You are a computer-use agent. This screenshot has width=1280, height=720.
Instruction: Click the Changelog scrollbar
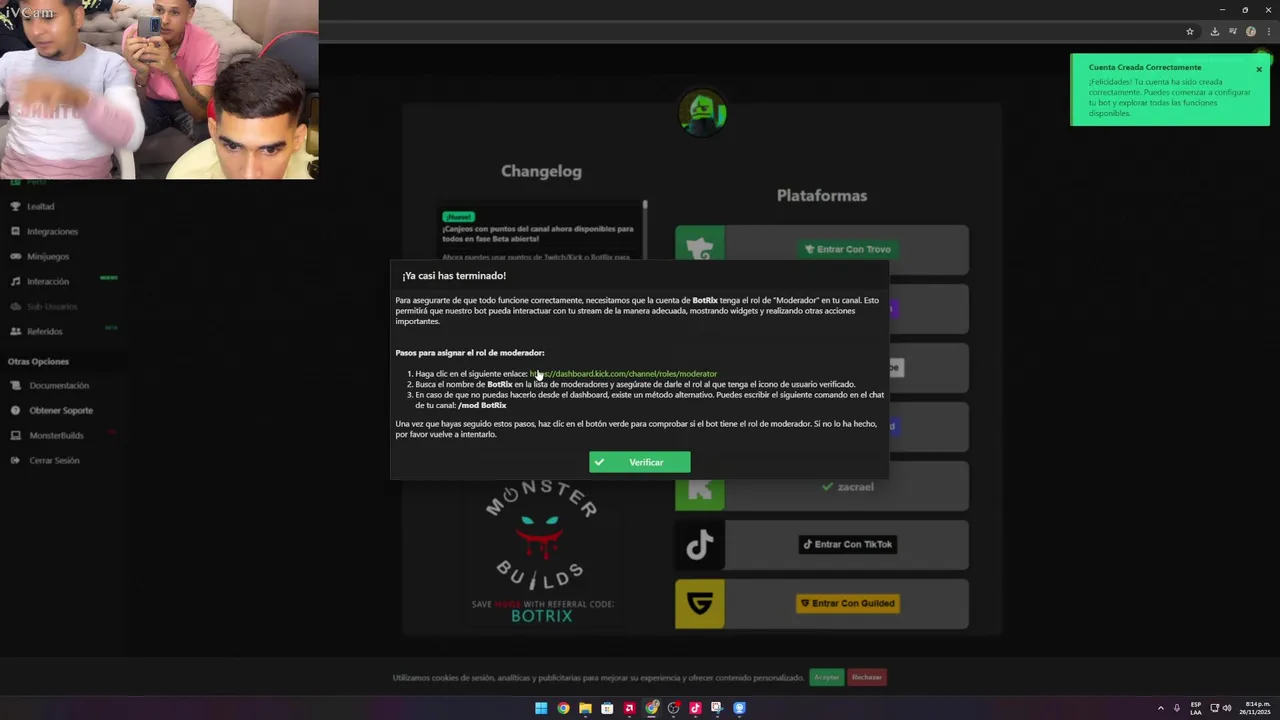point(645,230)
